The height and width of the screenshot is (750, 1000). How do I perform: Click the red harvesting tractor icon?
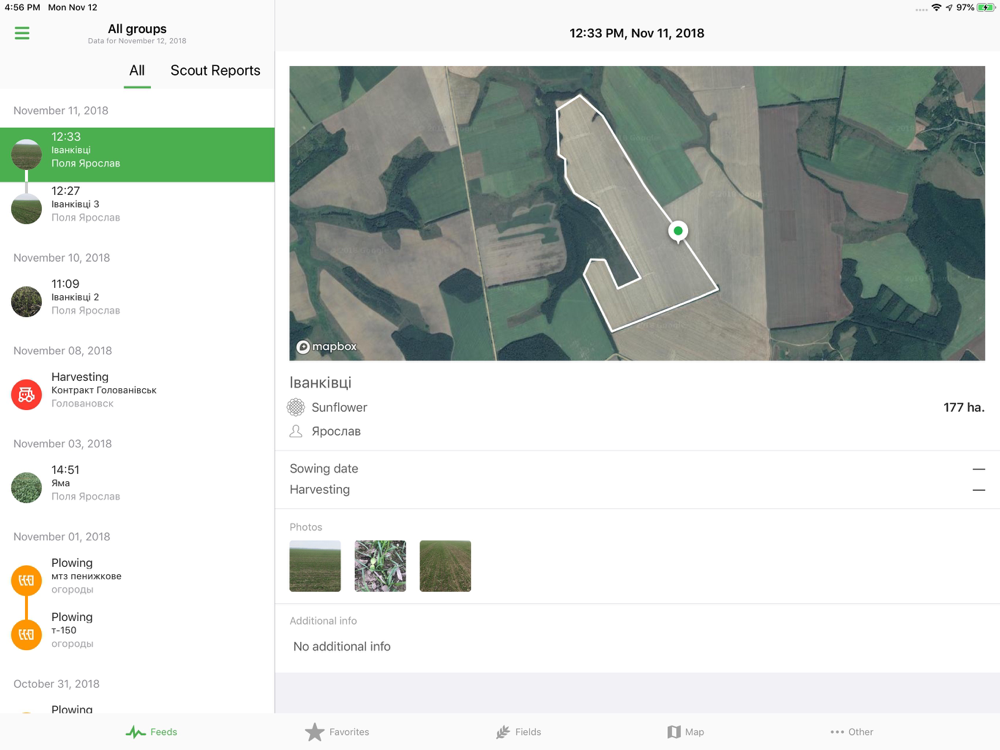pos(26,395)
